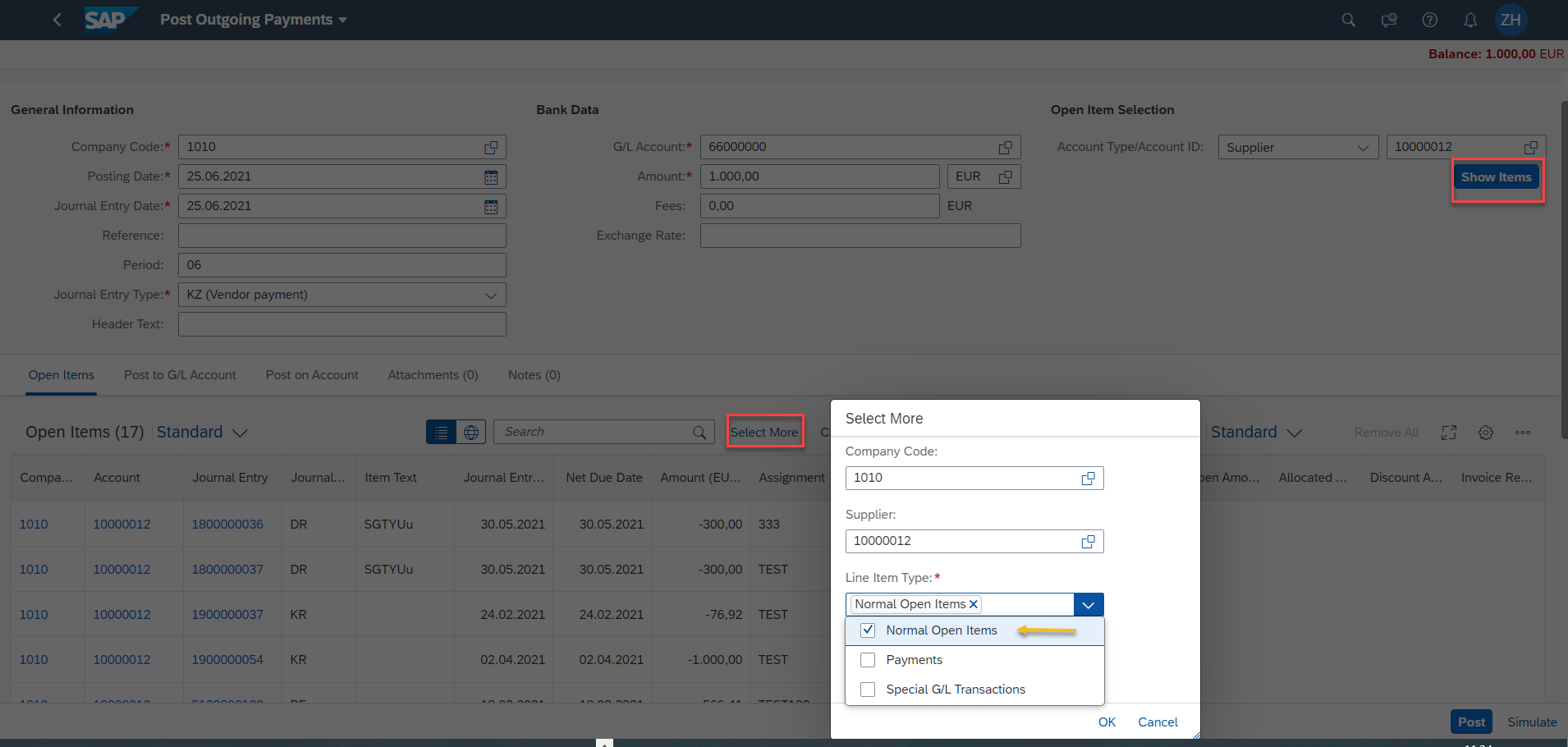This screenshot has width=1568, height=747.
Task: Open the feedback chat icon in the header
Action: coord(1389,20)
